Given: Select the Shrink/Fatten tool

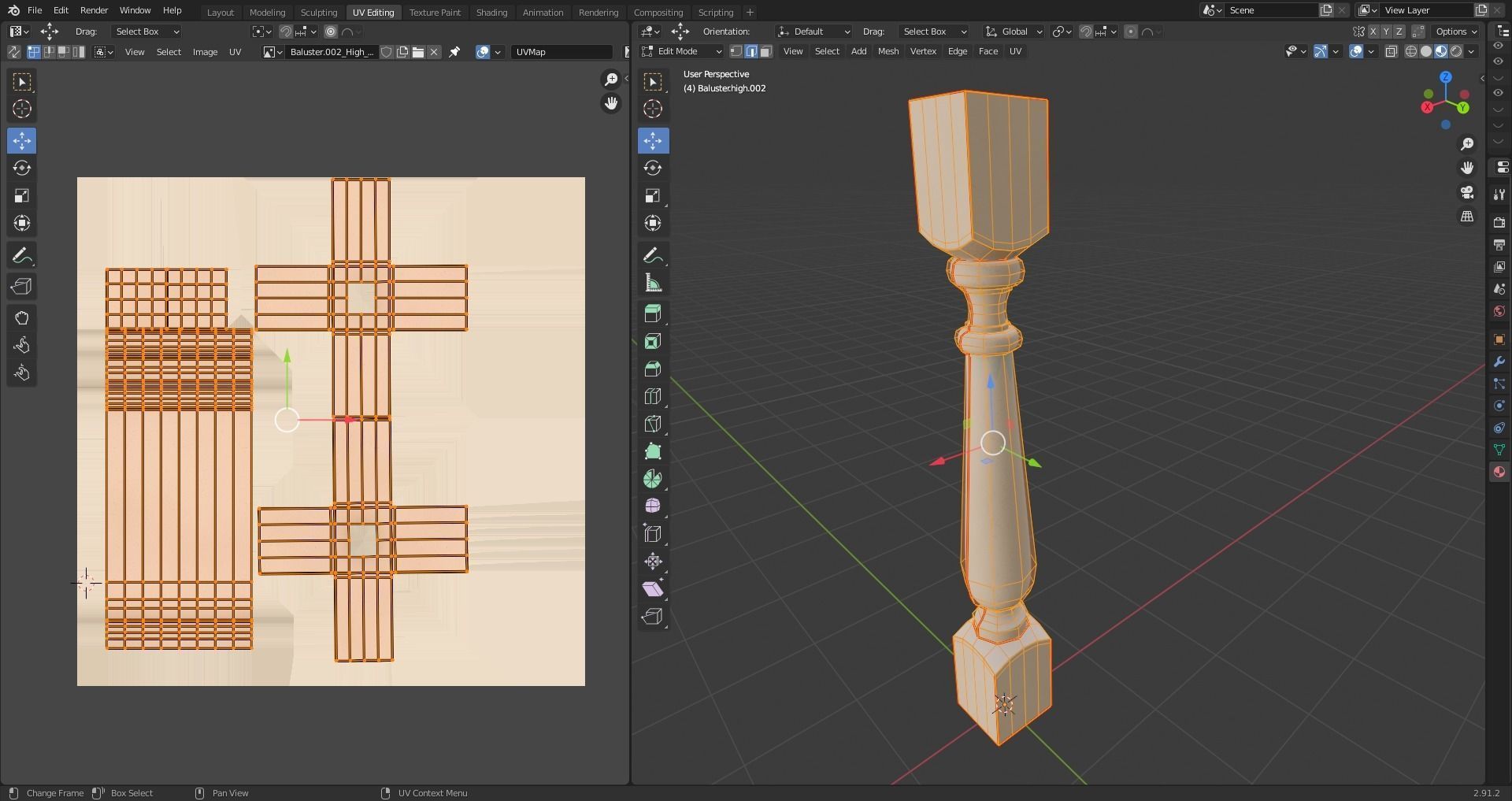Looking at the screenshot, I should pyautogui.click(x=653, y=562).
